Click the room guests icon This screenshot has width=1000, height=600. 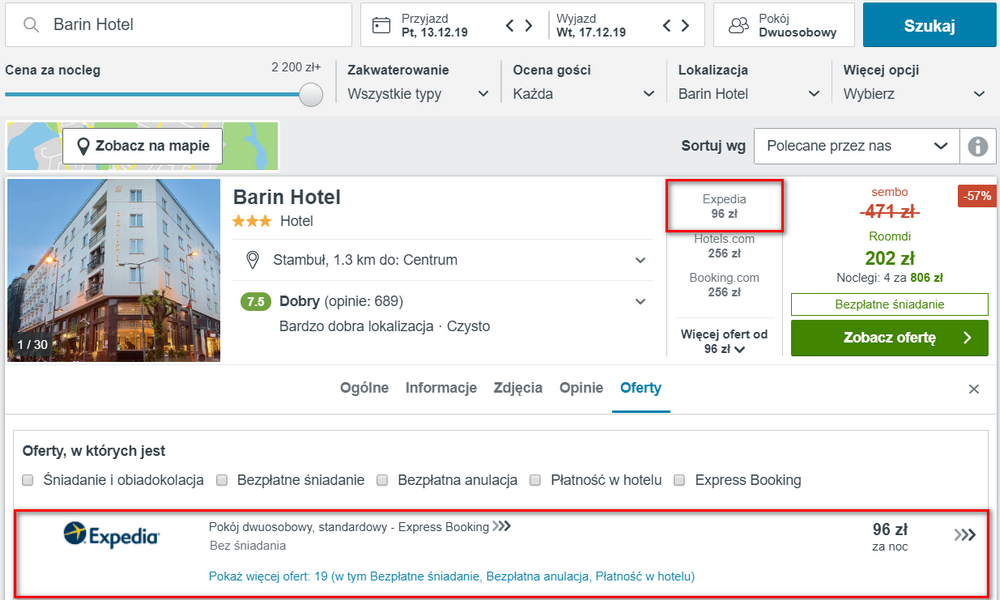click(x=738, y=25)
